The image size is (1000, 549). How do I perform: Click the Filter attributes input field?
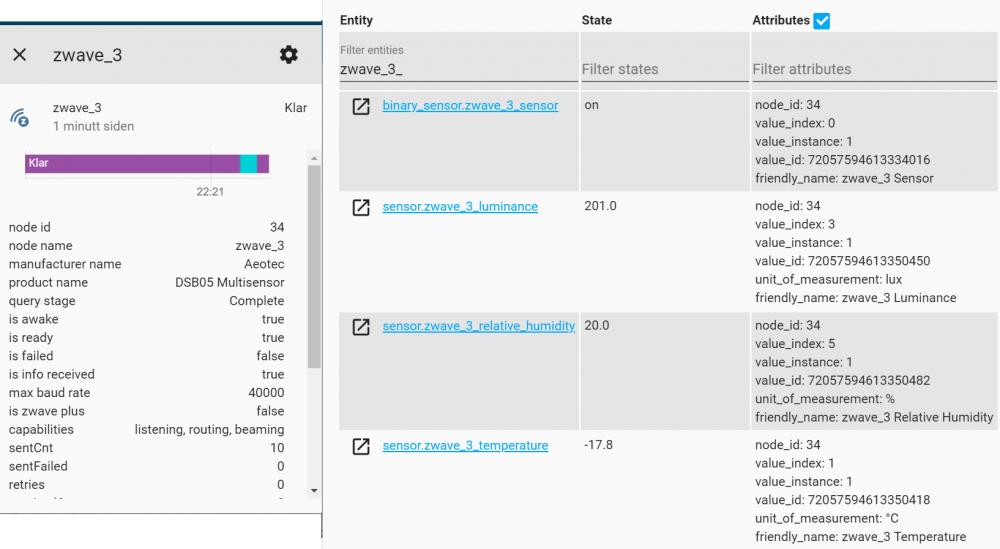(x=872, y=69)
